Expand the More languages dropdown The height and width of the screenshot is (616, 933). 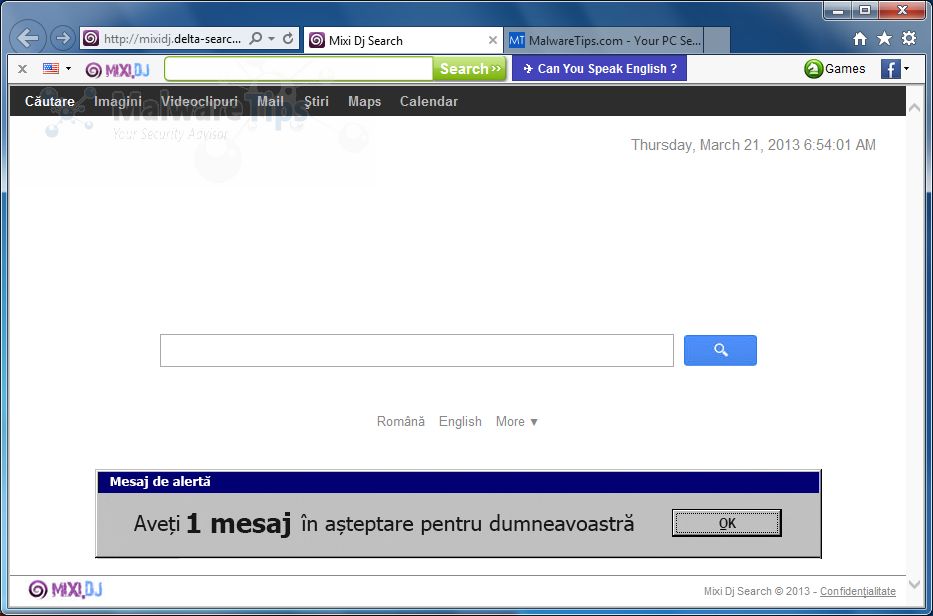[516, 421]
